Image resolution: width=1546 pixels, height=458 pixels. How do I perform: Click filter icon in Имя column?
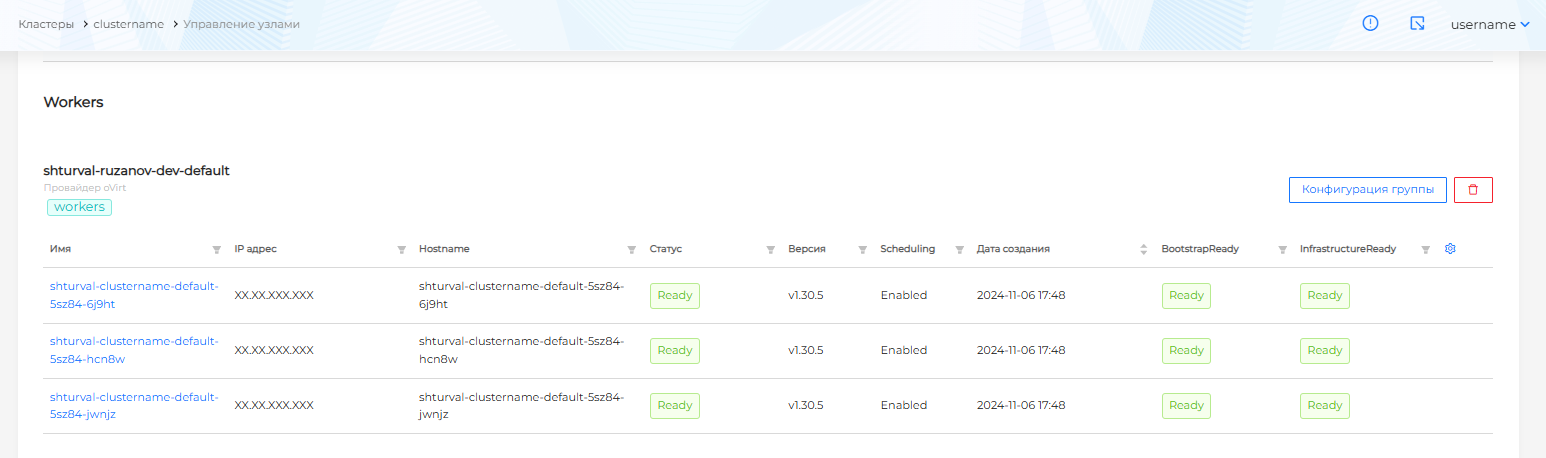216,250
